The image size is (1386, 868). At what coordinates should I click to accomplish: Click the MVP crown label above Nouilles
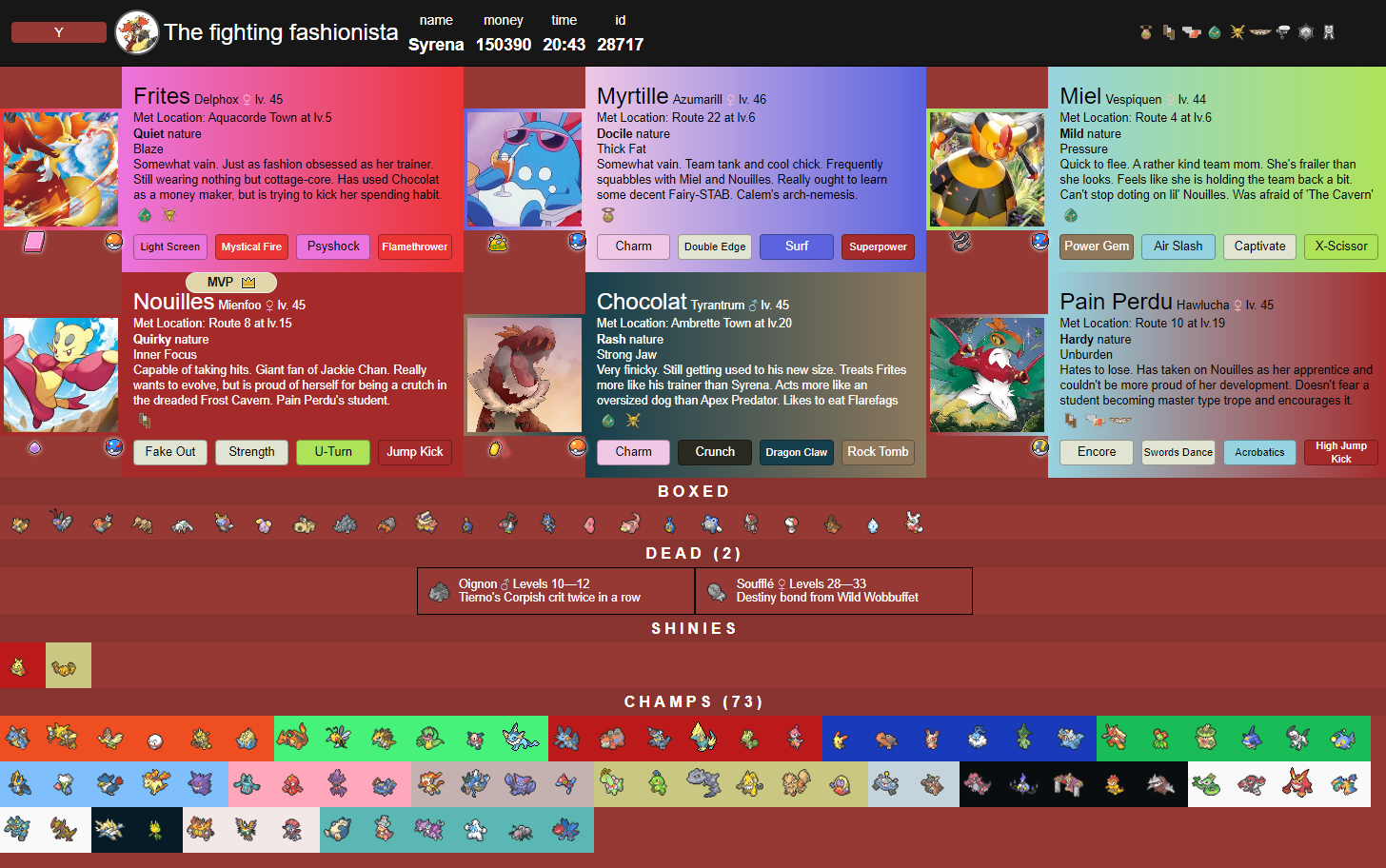pos(230,283)
